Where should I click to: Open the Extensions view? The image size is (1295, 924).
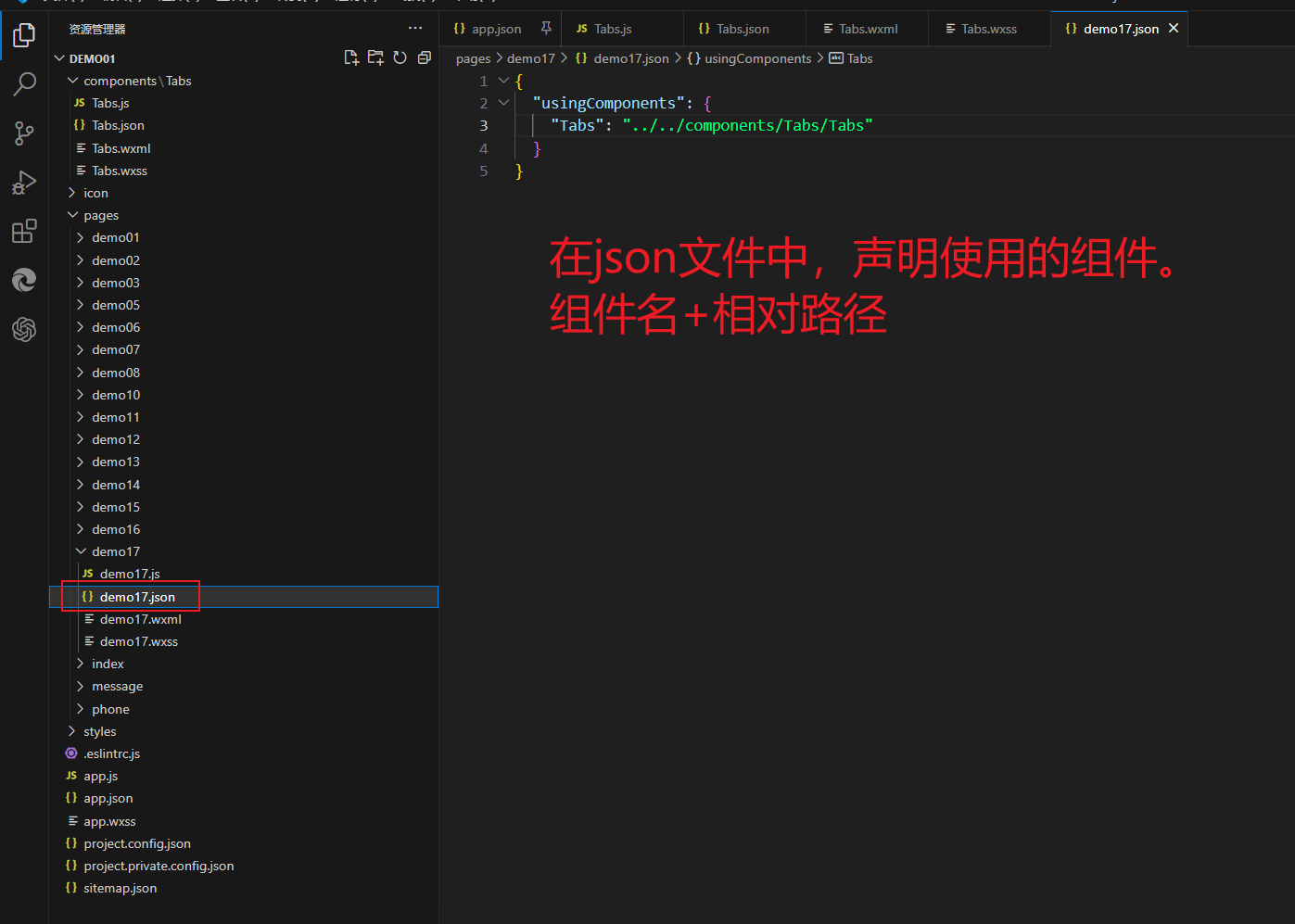(24, 231)
